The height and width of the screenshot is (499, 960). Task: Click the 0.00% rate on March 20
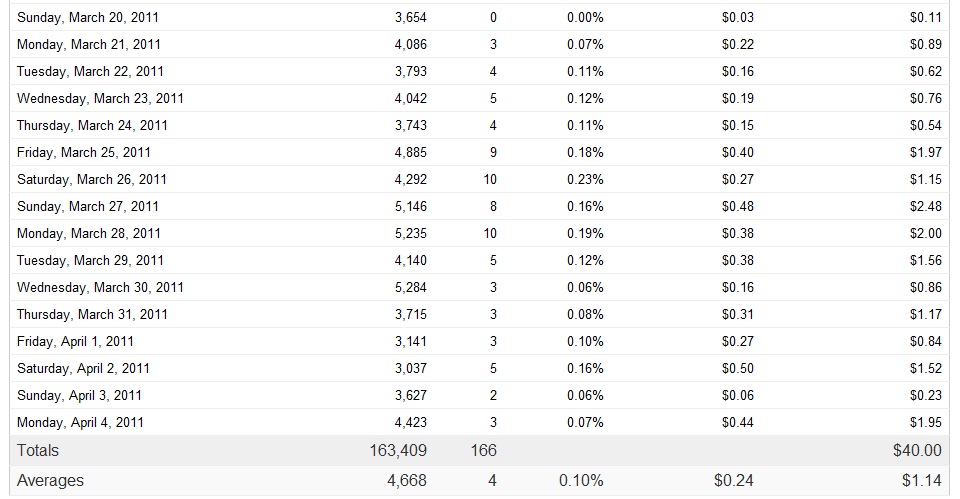coord(585,18)
